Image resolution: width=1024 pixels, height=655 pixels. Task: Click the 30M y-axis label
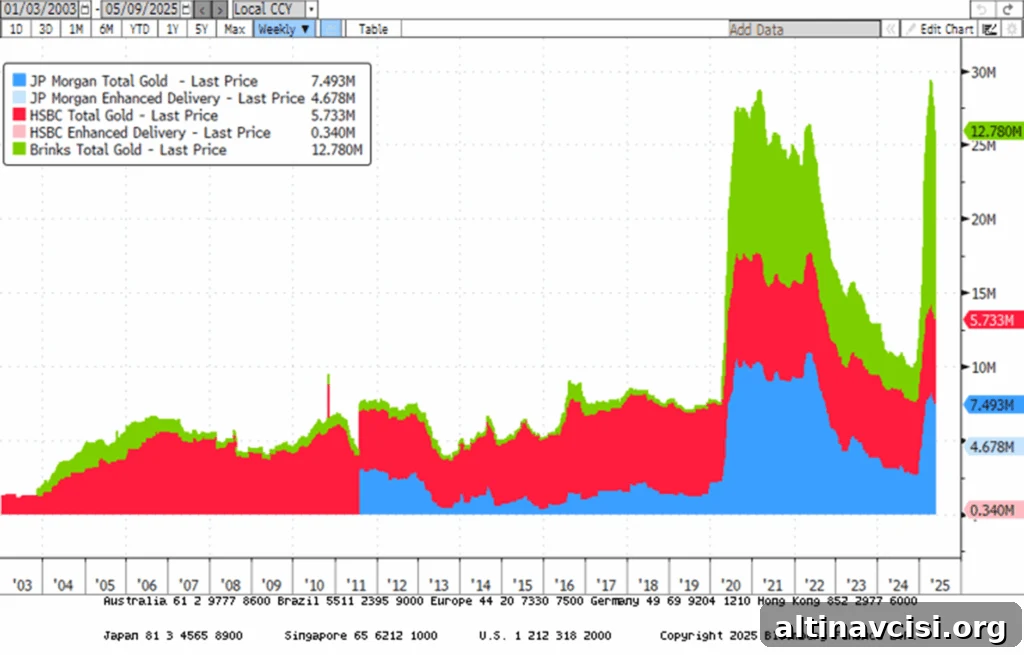tap(984, 72)
